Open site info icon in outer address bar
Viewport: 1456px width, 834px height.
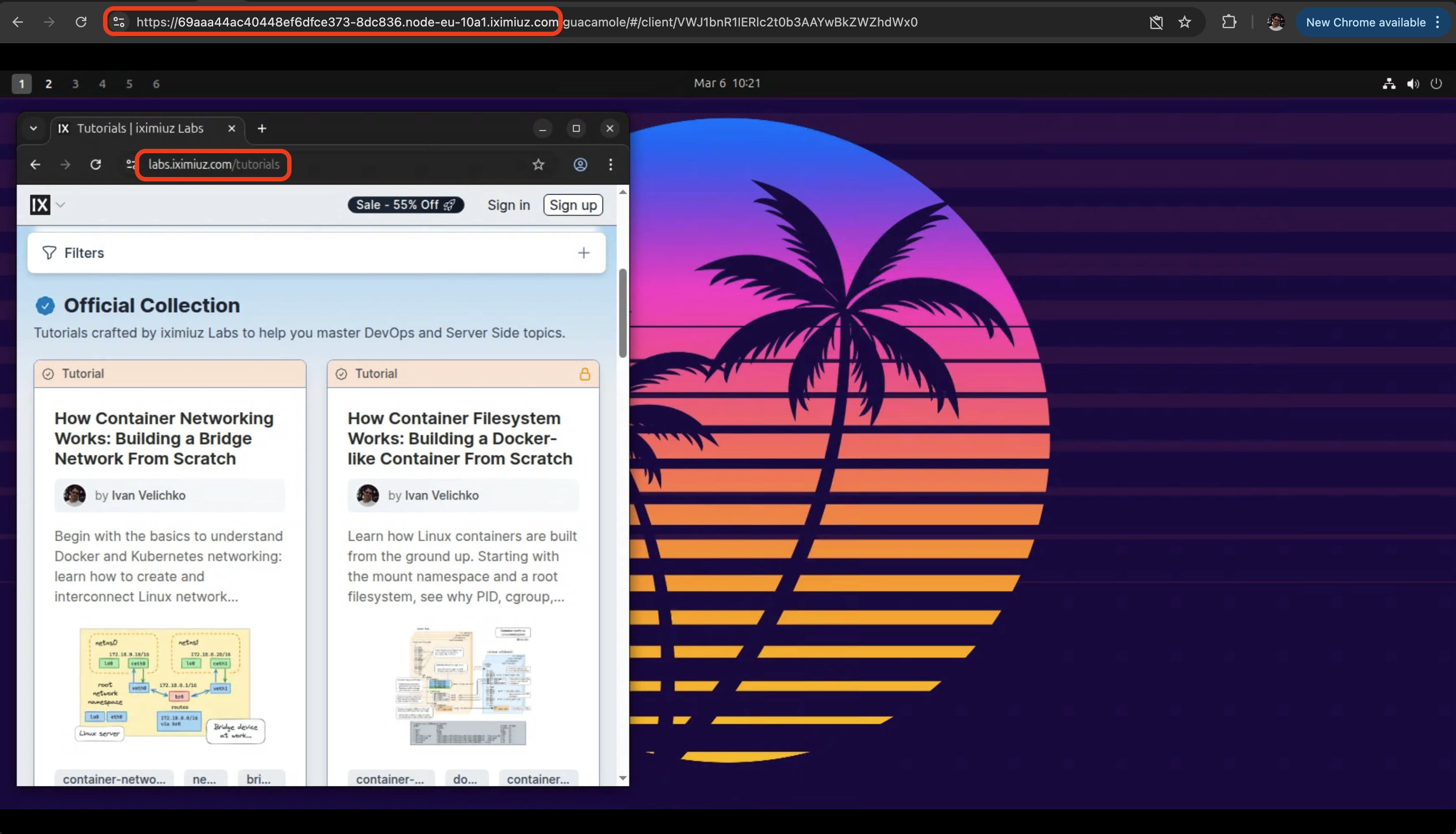pos(118,22)
